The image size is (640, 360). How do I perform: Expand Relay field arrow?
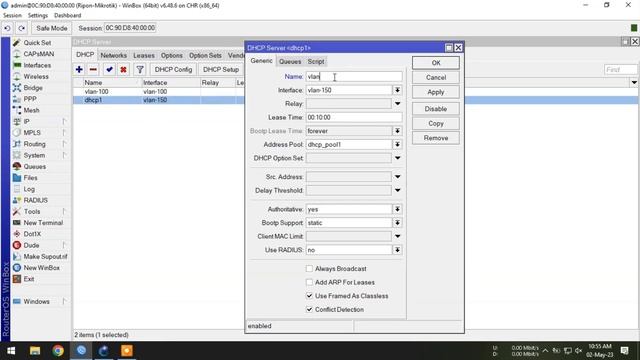coord(397,104)
